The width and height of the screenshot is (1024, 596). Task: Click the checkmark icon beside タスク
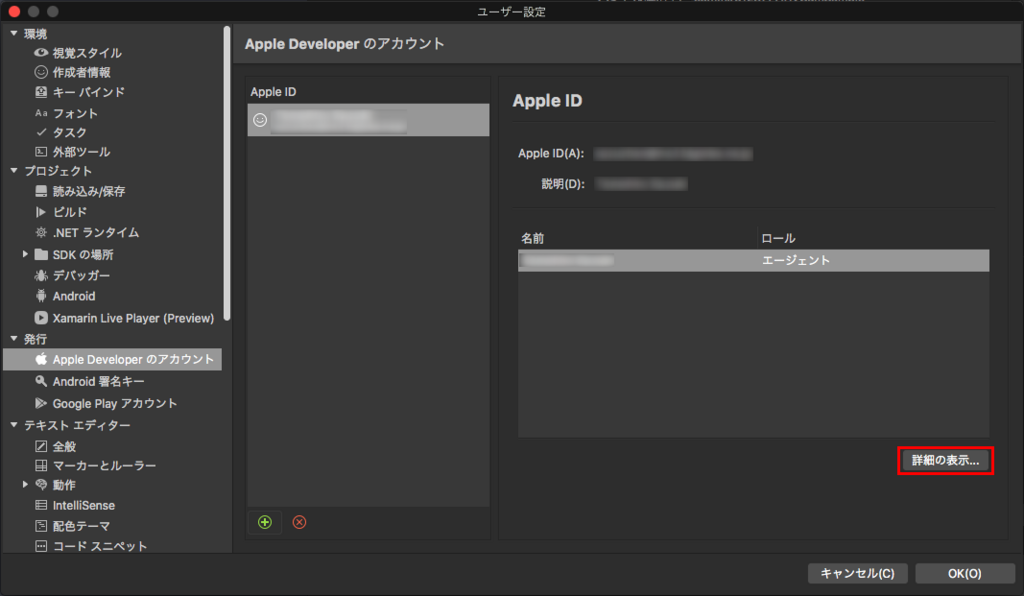coord(40,132)
